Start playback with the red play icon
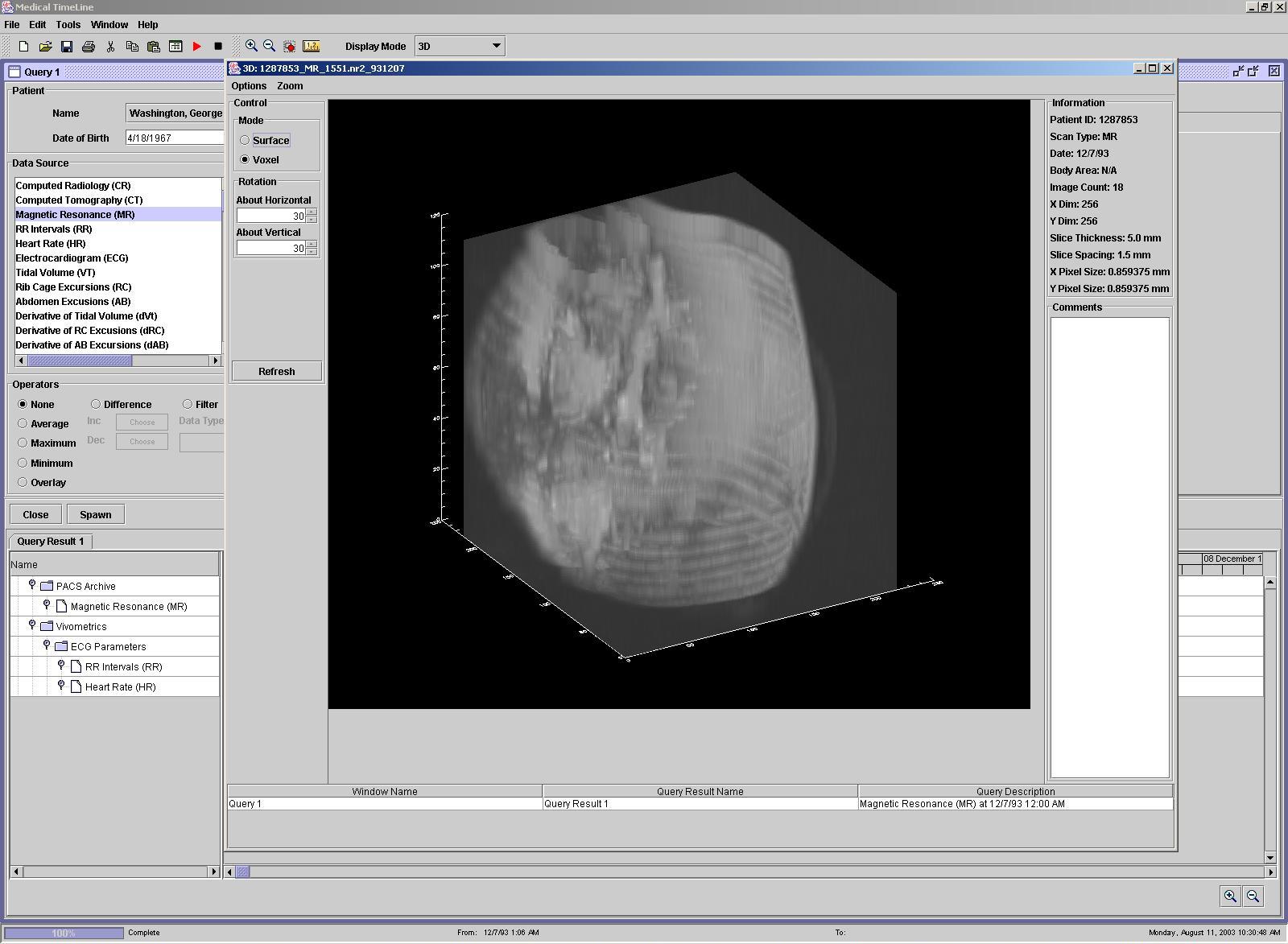Image resolution: width=1288 pixels, height=944 pixels. pyautogui.click(x=197, y=47)
